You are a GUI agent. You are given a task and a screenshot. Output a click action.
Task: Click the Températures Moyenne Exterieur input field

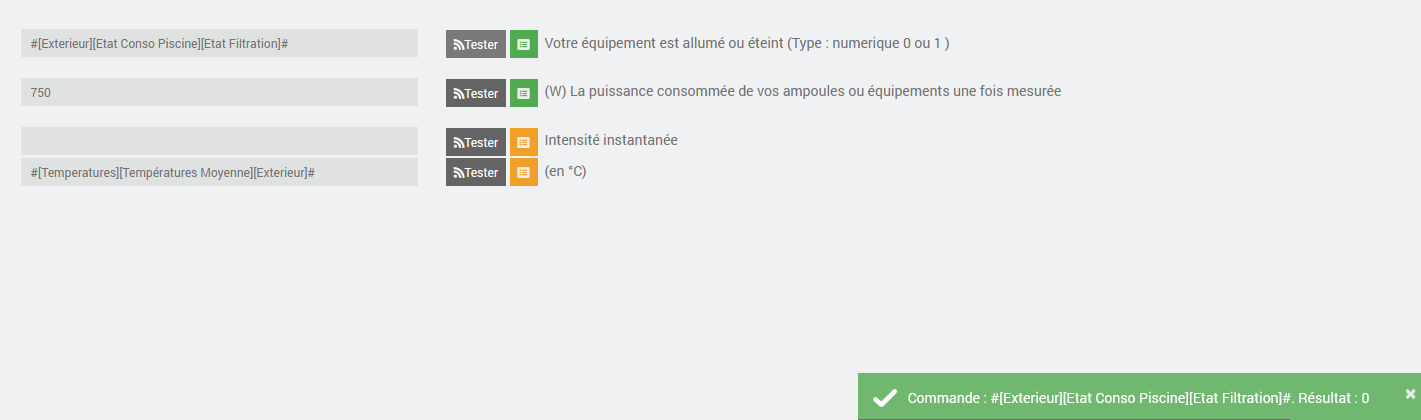pos(219,172)
